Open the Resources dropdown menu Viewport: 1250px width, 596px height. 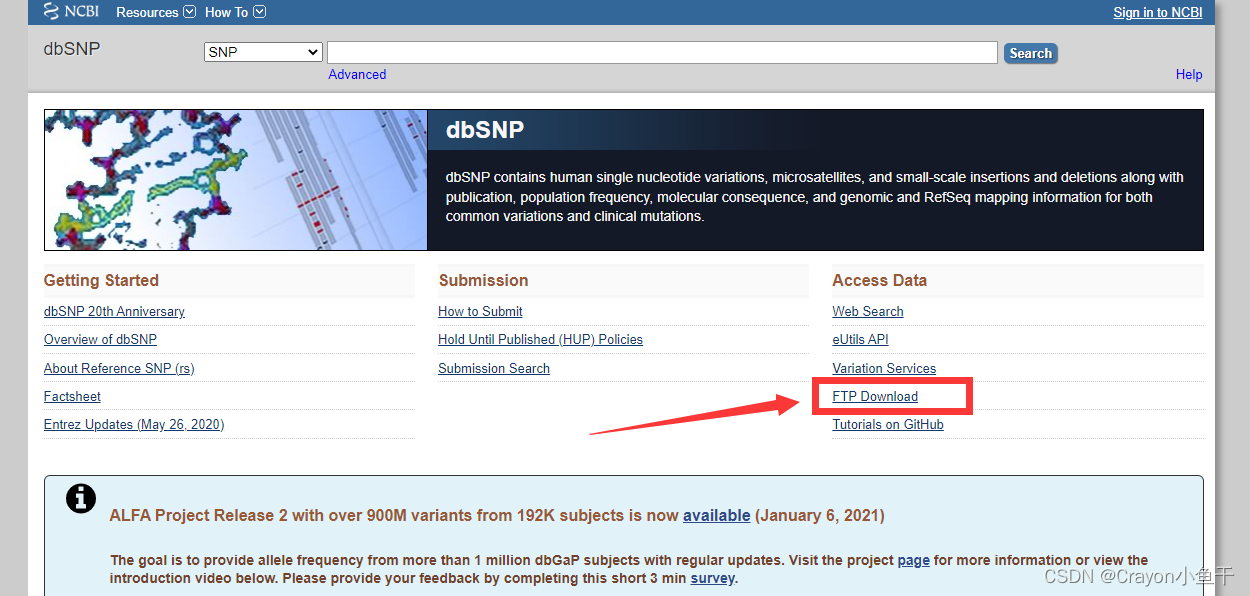coord(155,12)
